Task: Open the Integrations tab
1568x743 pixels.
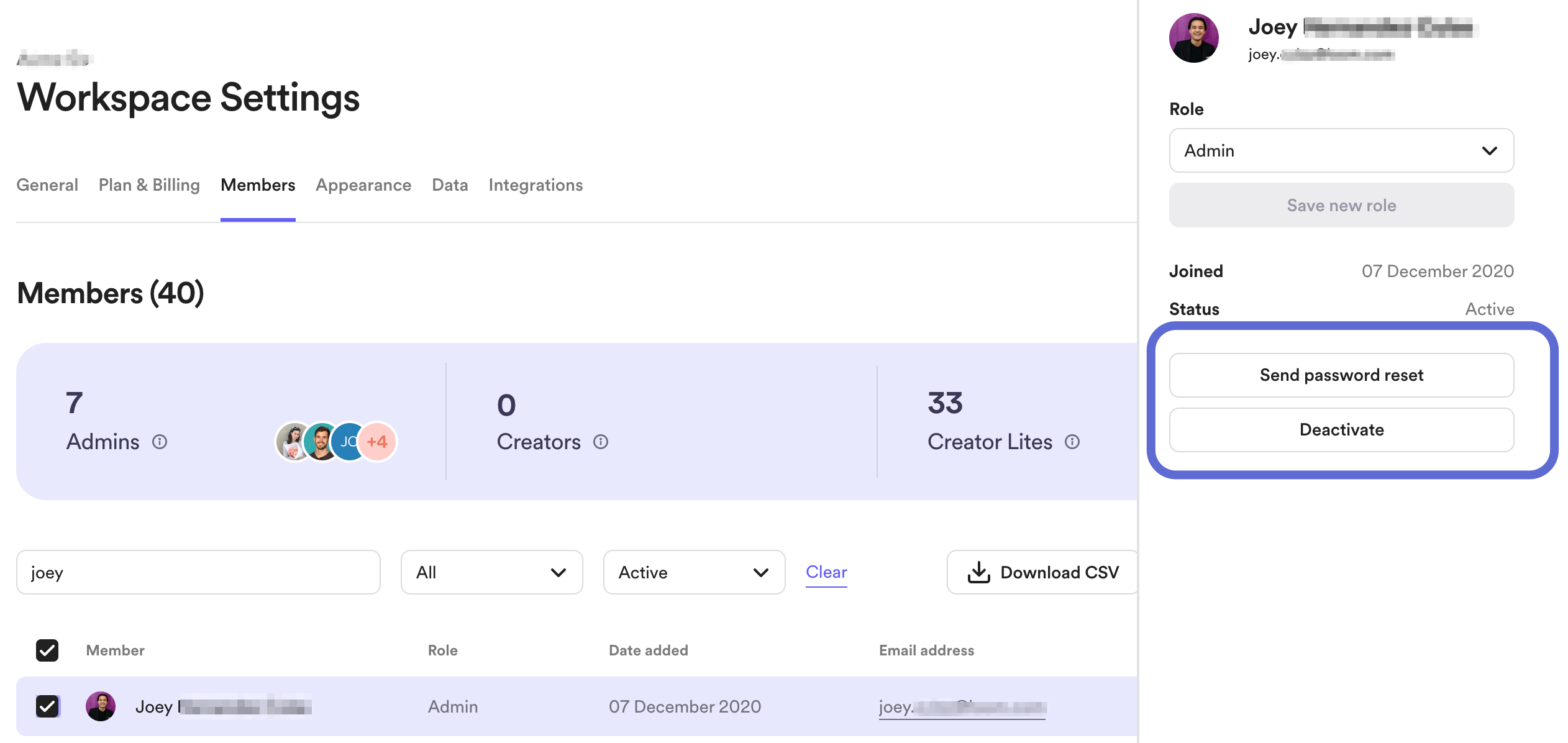Action: [x=536, y=185]
